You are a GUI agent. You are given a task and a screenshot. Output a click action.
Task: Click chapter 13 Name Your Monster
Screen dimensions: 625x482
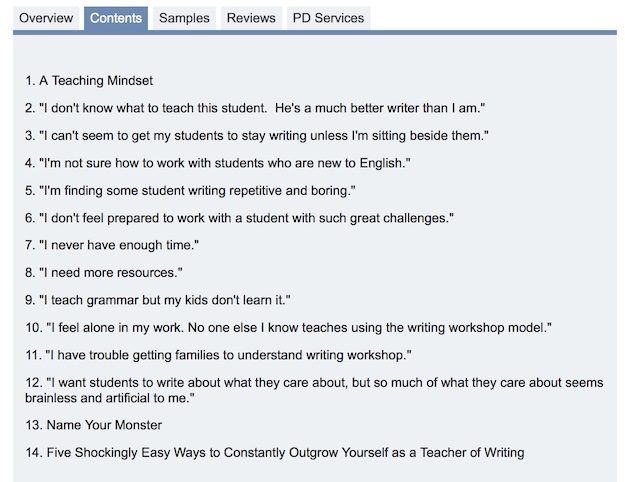pyautogui.click(x=94, y=425)
